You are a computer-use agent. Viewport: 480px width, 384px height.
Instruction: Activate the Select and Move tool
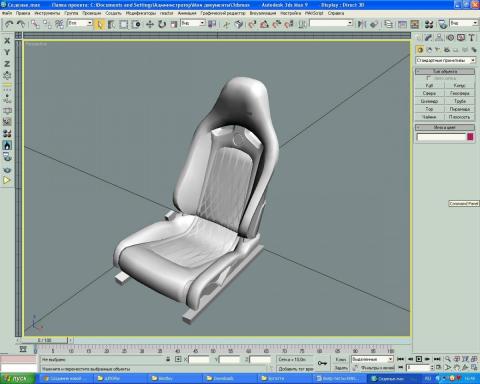[150, 24]
